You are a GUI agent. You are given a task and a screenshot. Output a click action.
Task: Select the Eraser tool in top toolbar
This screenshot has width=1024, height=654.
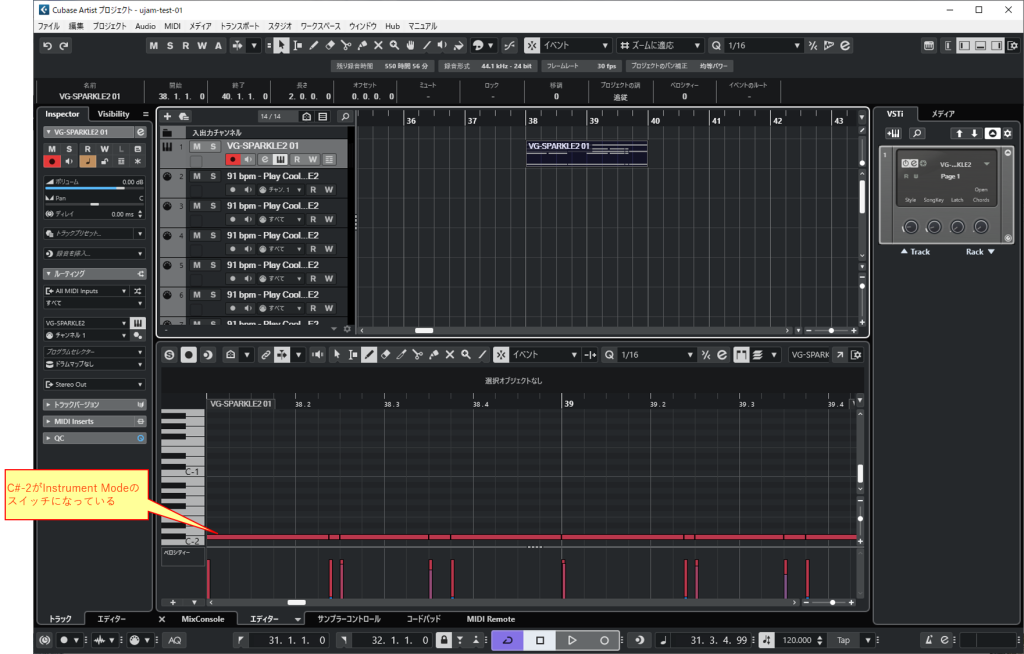coord(329,46)
